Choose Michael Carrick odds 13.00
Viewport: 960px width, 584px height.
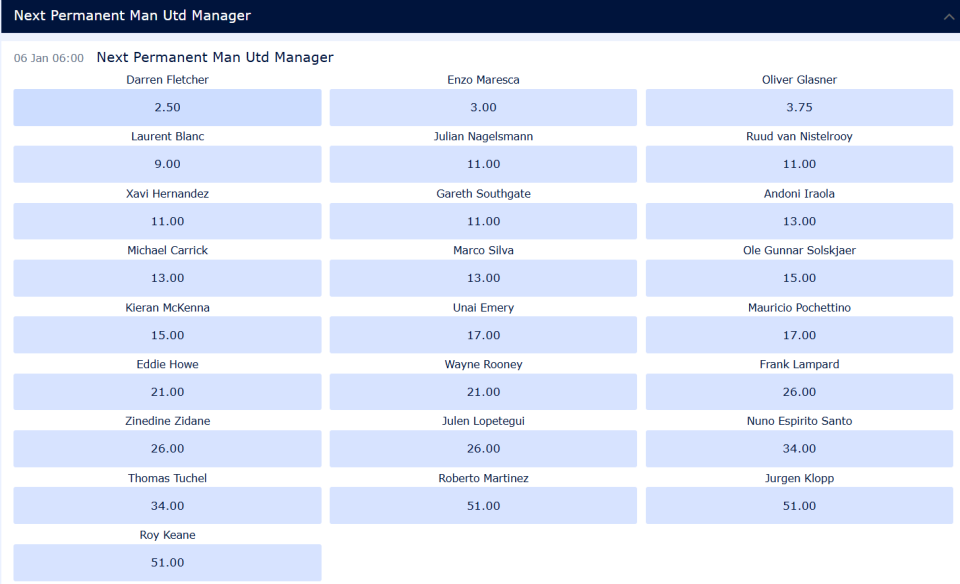[x=167, y=278]
